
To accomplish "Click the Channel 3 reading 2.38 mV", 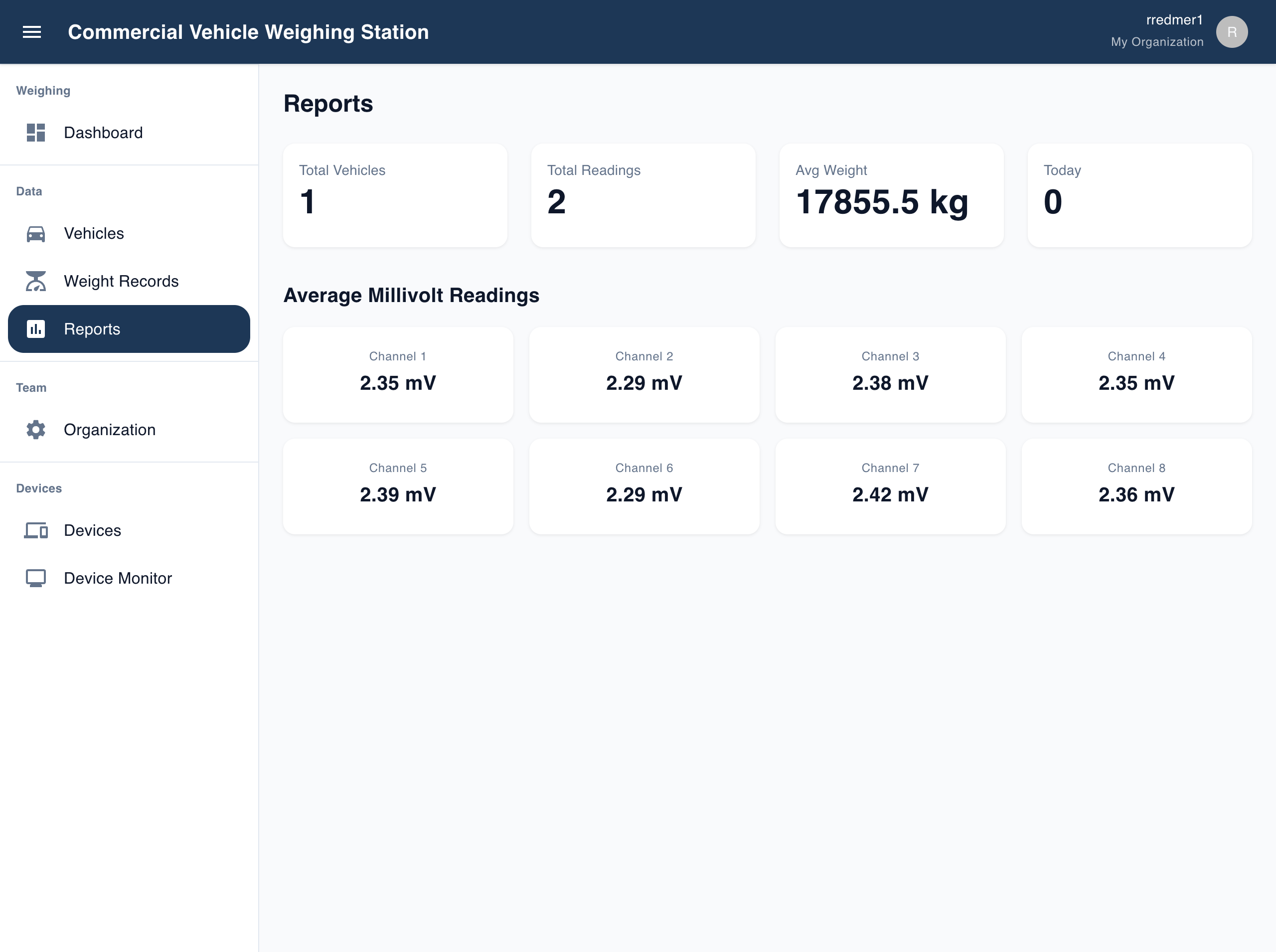I will click(x=890, y=383).
